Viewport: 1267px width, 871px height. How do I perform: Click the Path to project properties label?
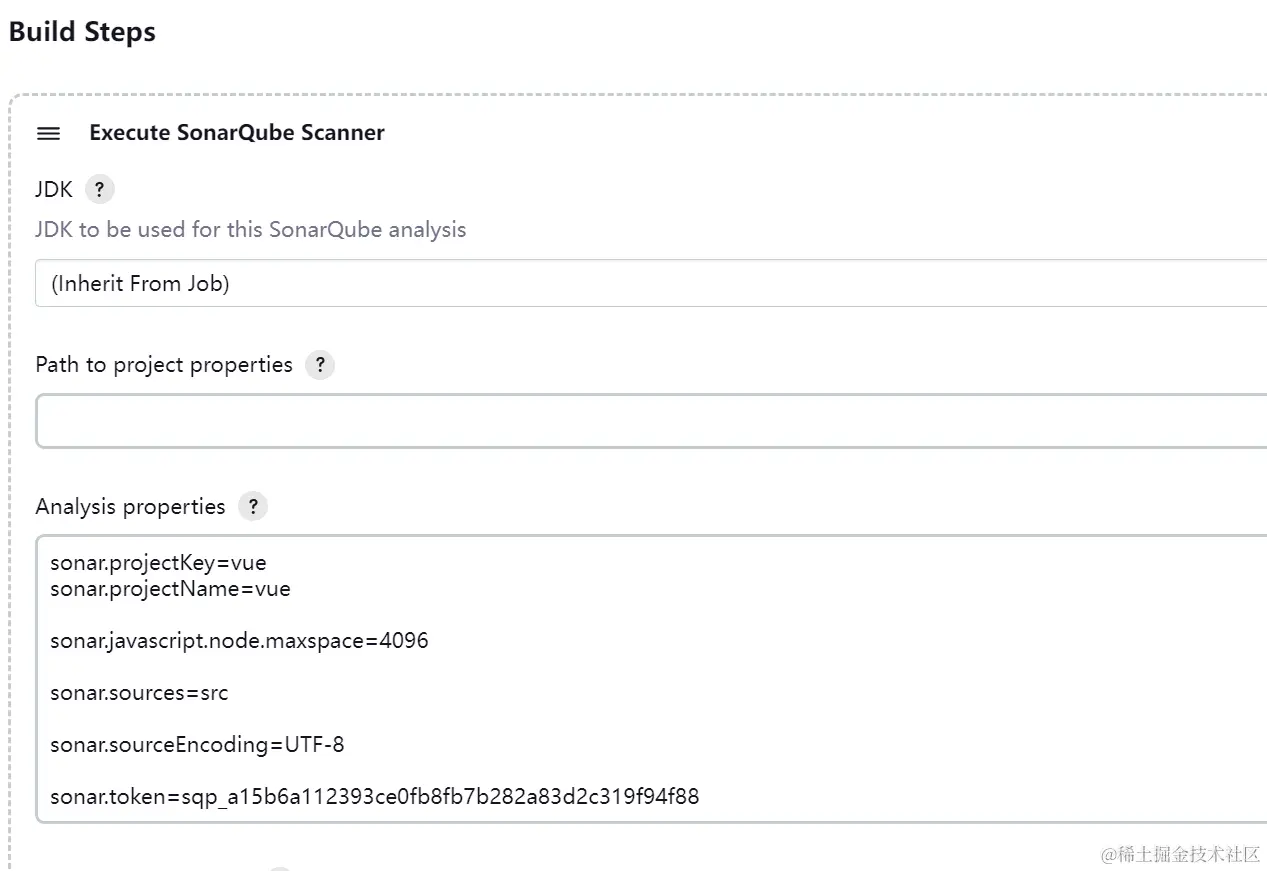coord(164,365)
